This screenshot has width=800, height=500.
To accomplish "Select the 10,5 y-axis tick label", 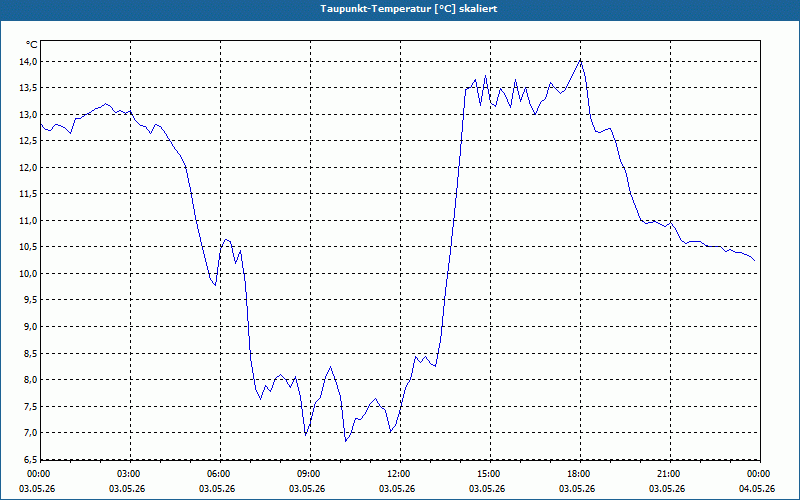I will [28, 247].
